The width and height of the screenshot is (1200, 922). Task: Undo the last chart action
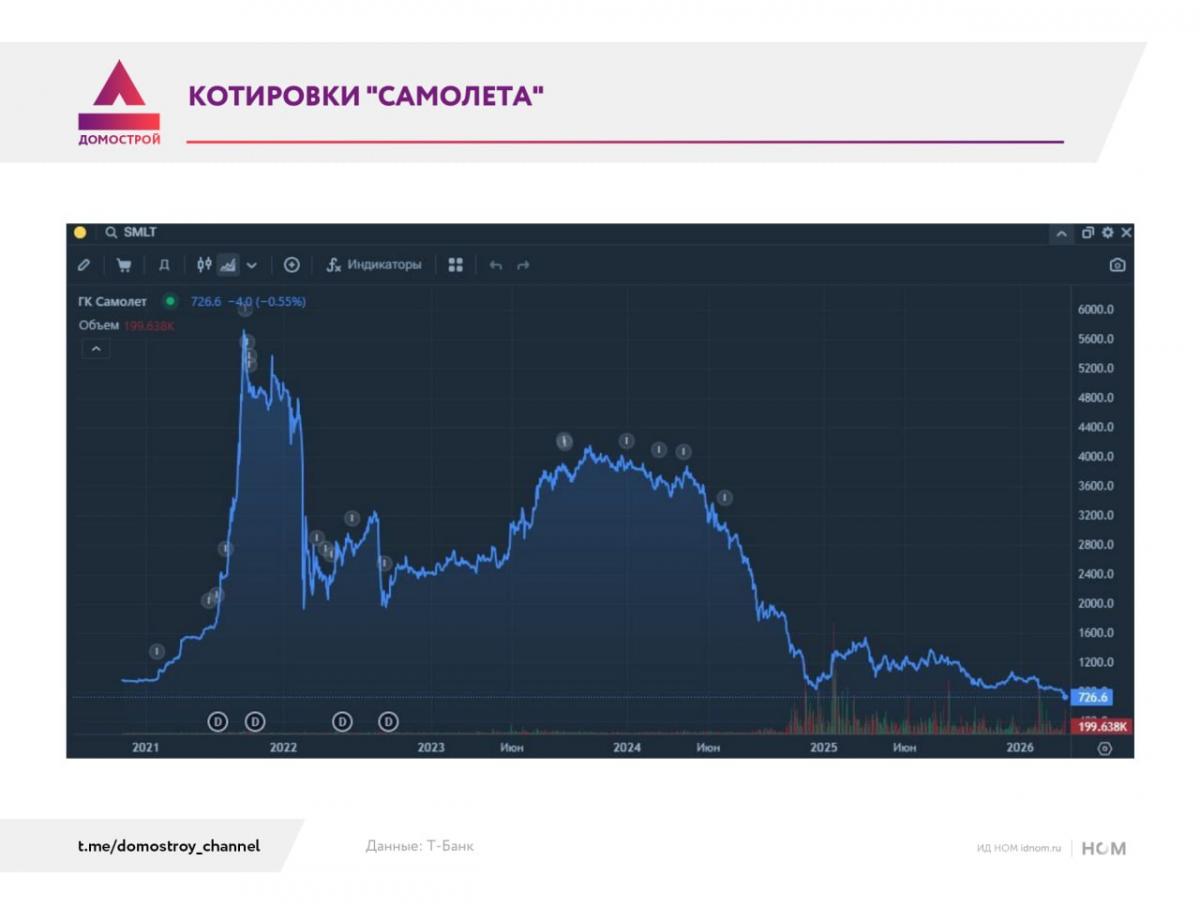point(495,265)
